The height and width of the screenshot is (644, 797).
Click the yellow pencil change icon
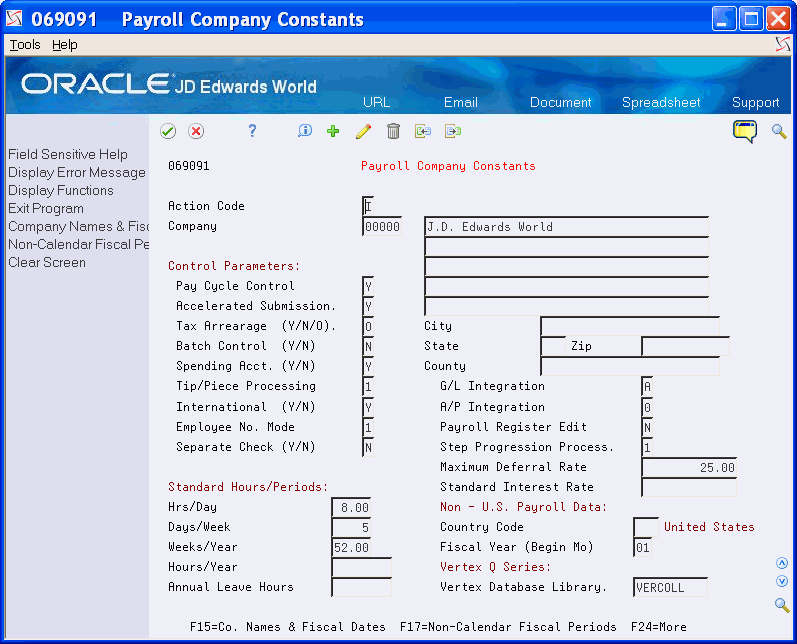coord(363,131)
